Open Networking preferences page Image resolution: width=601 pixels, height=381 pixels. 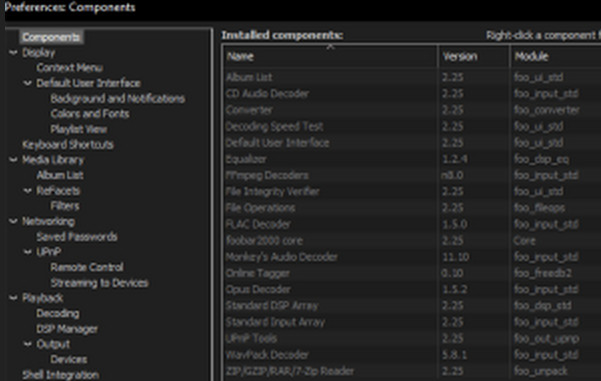pyautogui.click(x=48, y=221)
